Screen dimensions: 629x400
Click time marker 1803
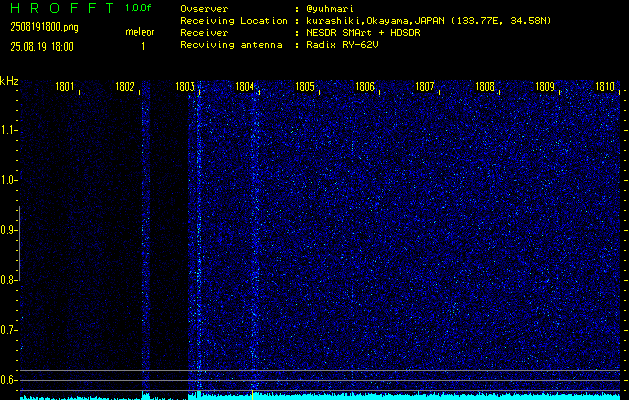pos(185,87)
